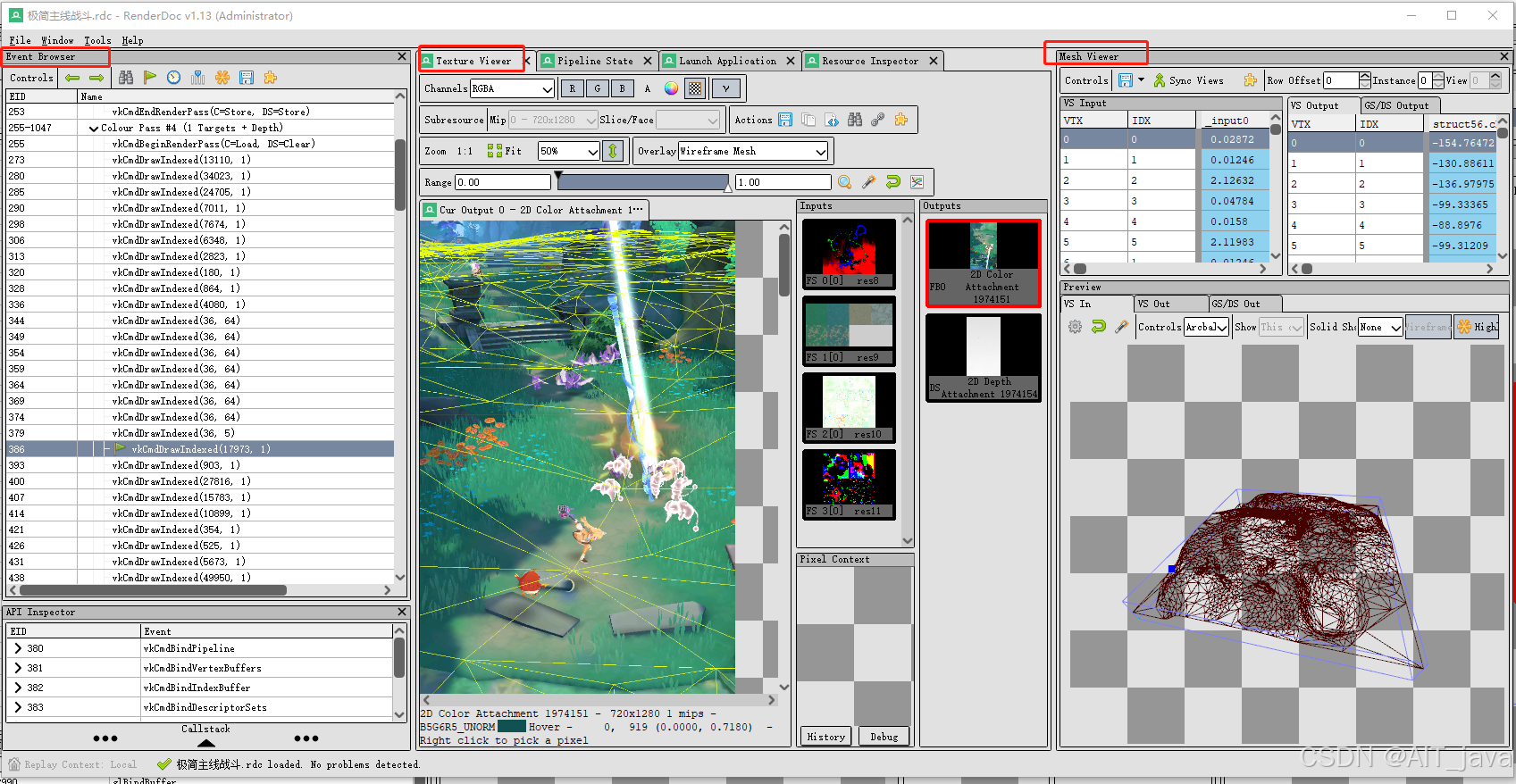Open File menu
Screen dimensions: 1516x784
click(20, 40)
